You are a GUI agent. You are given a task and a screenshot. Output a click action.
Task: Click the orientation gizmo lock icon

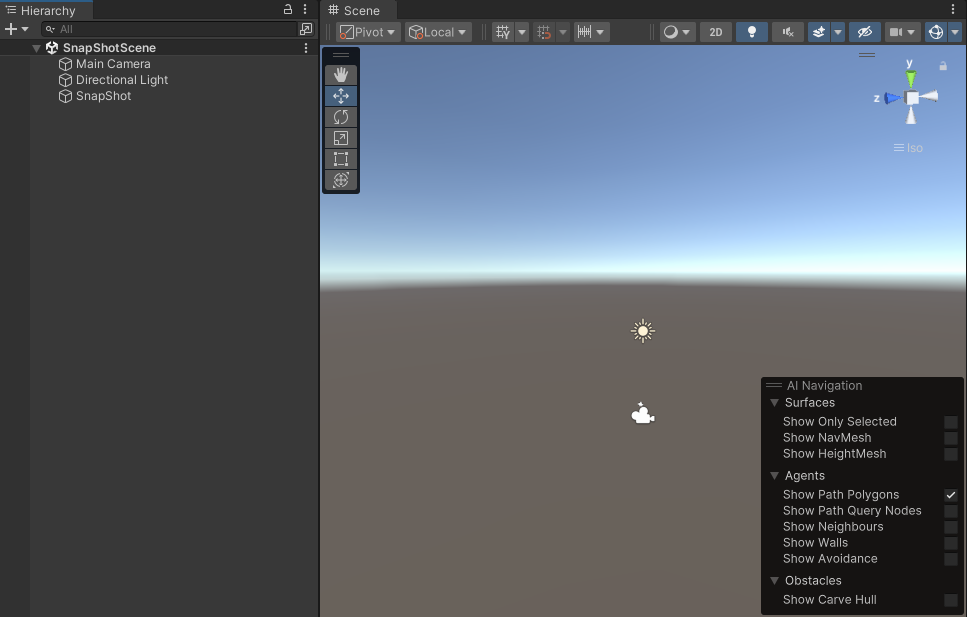[943, 65]
